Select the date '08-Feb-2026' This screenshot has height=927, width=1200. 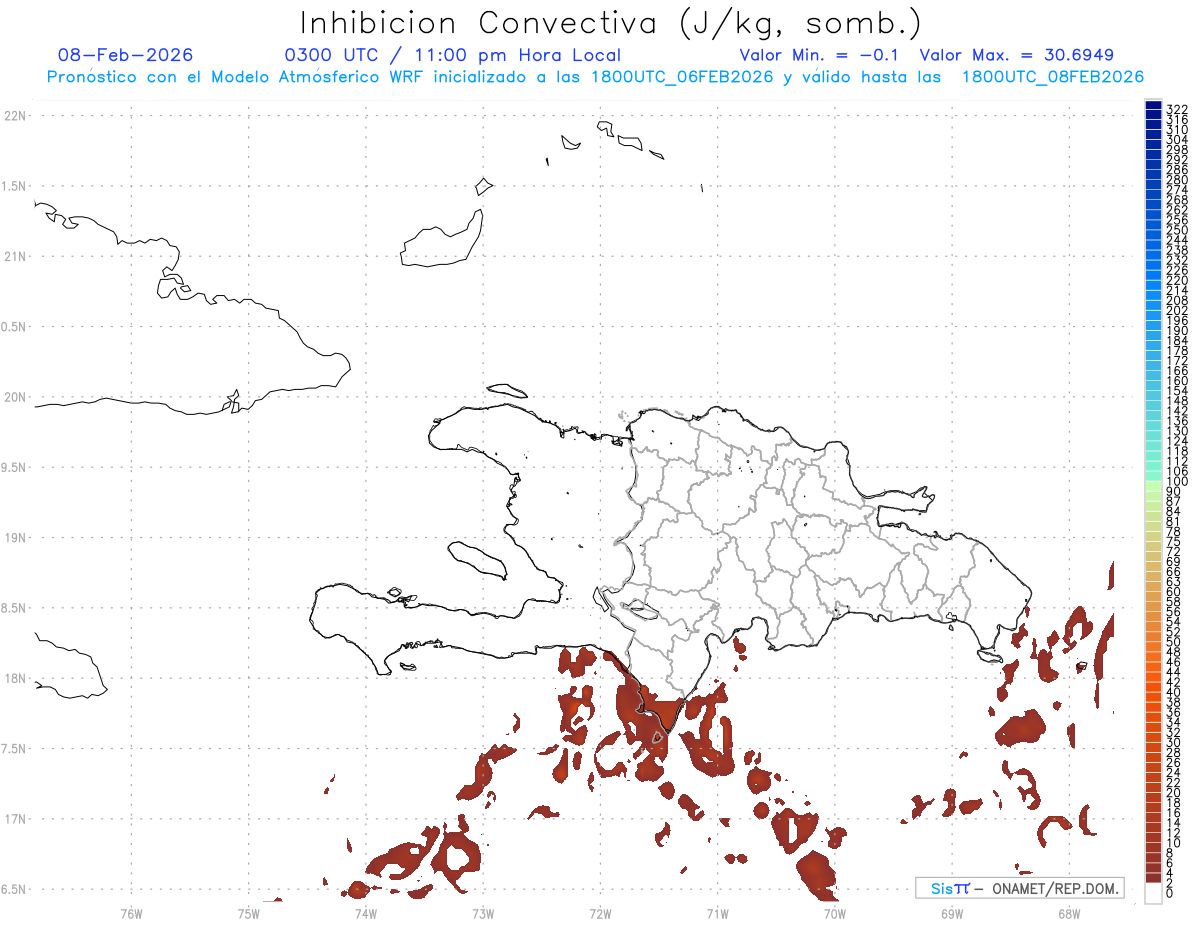(x=126, y=55)
